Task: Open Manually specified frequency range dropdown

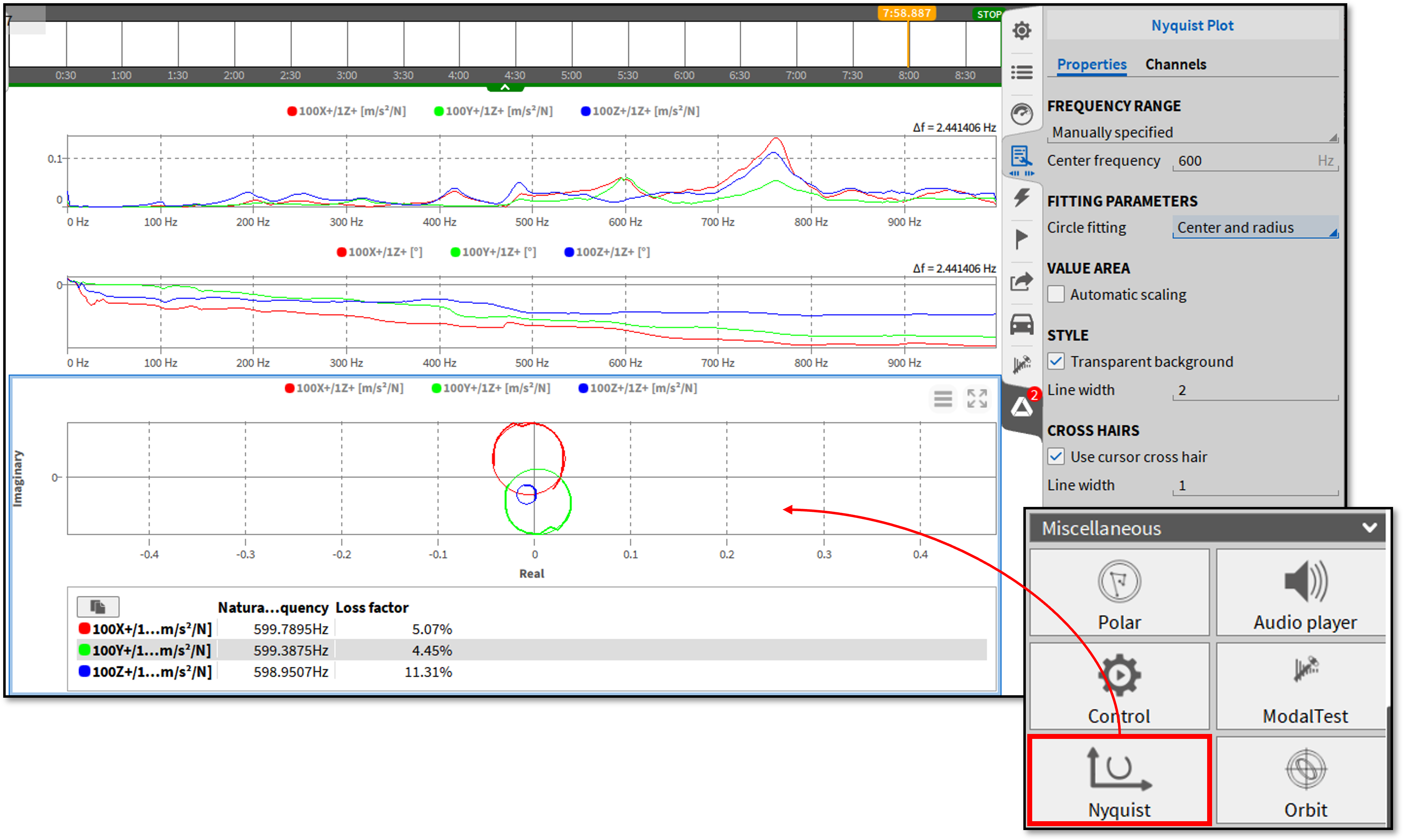Action: click(1192, 132)
